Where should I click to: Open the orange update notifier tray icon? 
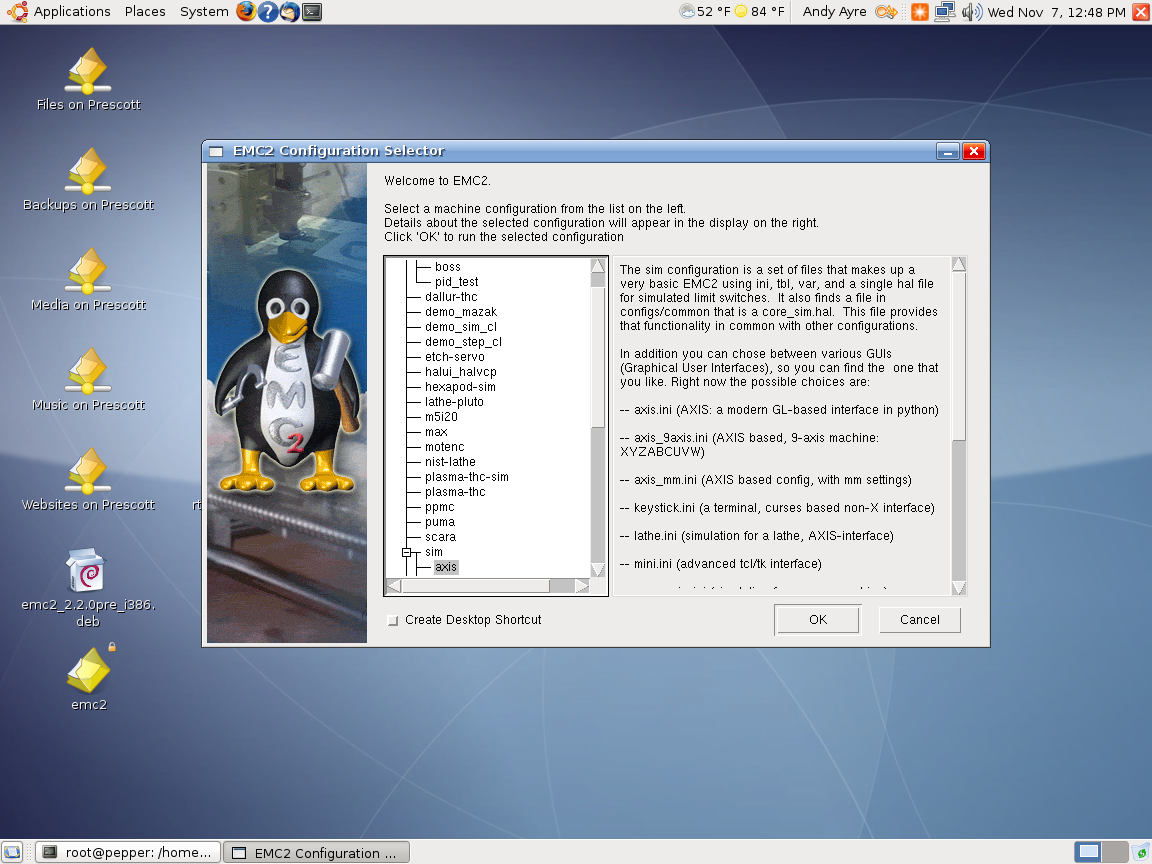click(x=920, y=12)
